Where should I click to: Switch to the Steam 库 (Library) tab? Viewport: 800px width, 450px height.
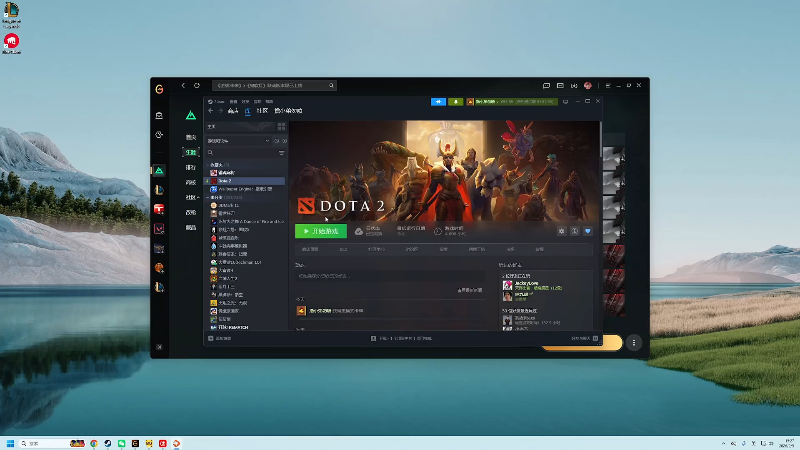247,111
